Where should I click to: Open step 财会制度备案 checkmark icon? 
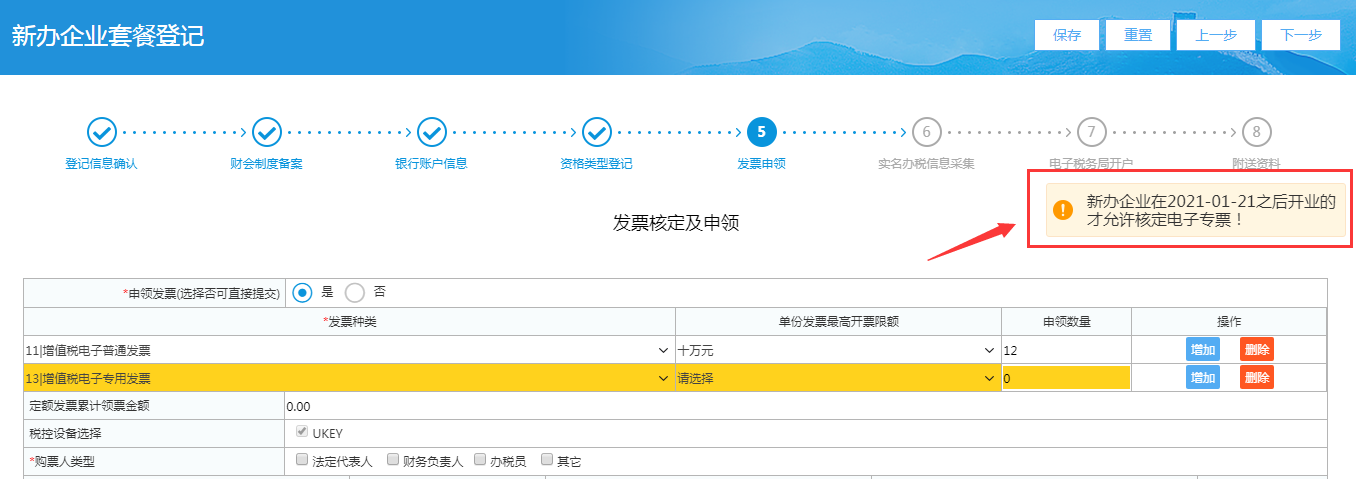click(x=266, y=131)
